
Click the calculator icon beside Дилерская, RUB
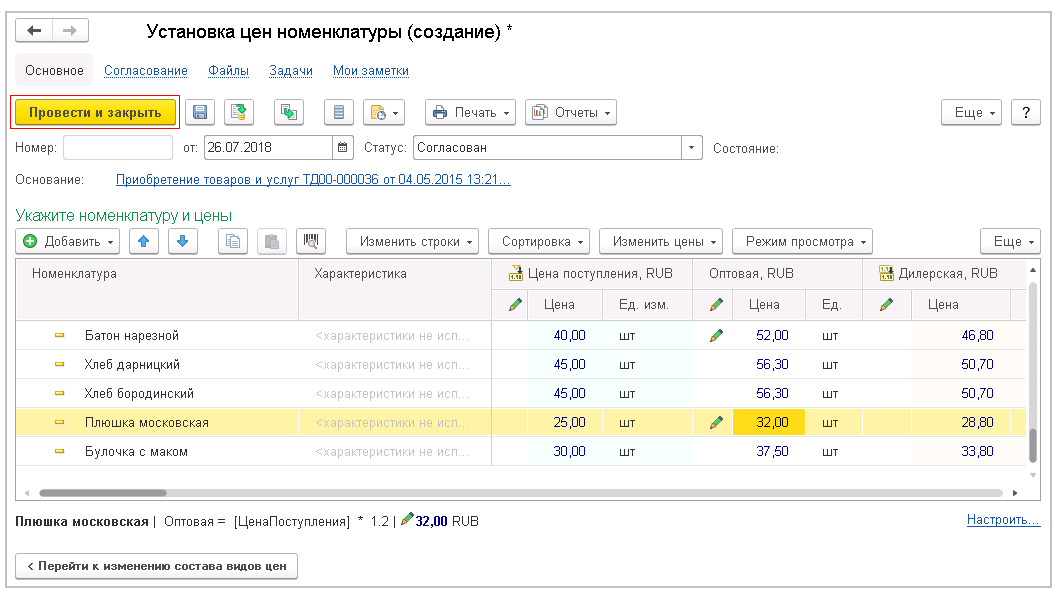click(886, 273)
